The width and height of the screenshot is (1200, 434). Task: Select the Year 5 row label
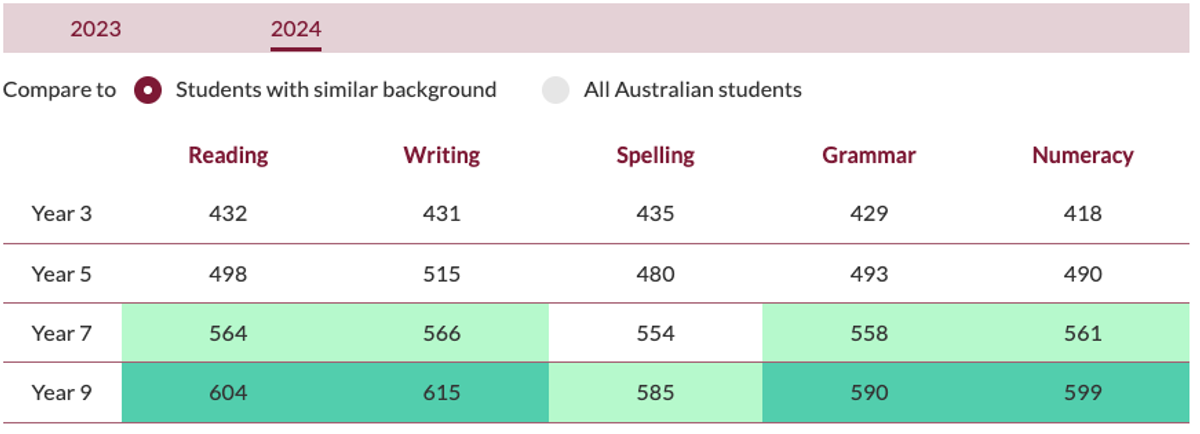(x=62, y=273)
